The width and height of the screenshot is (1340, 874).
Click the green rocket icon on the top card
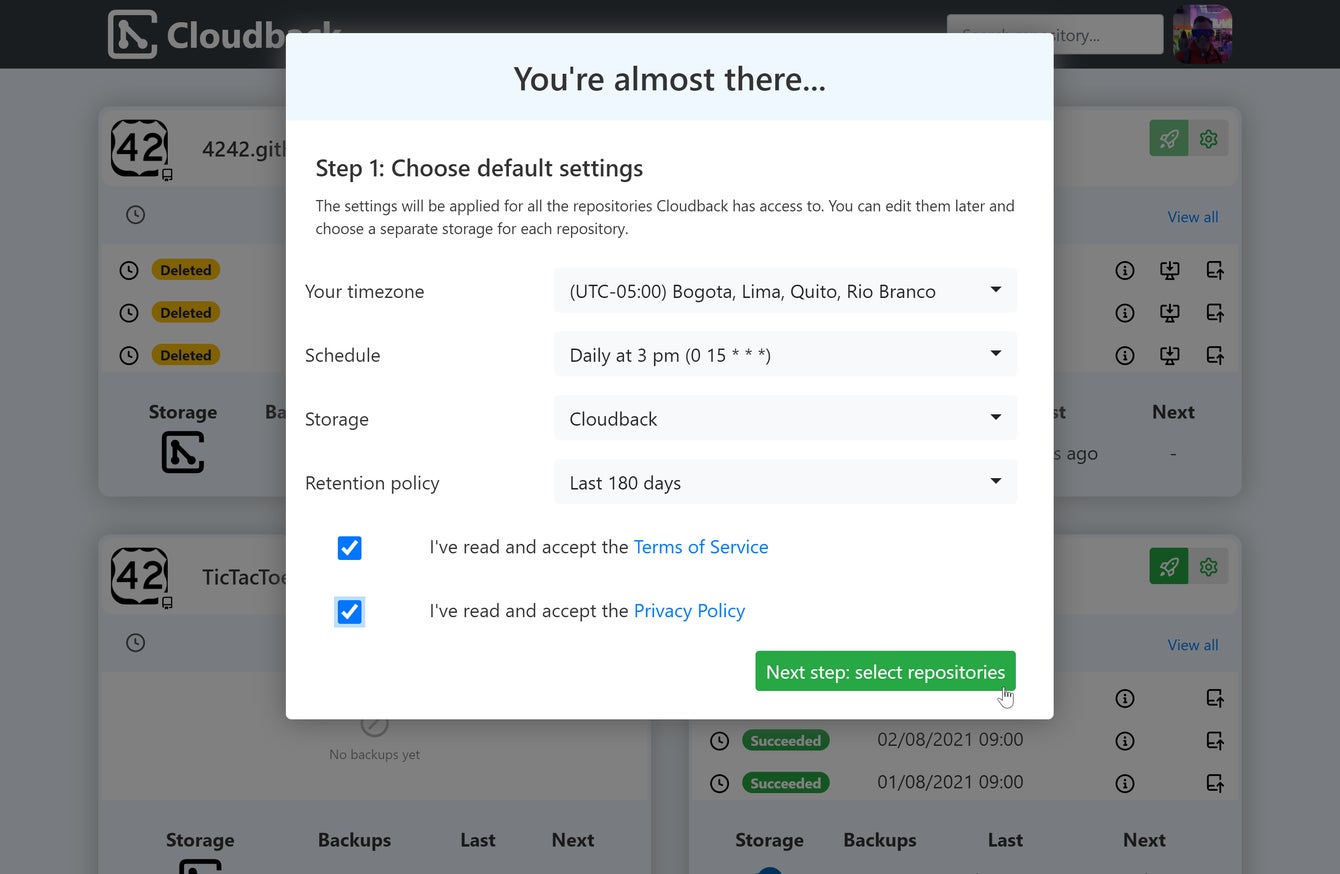click(1169, 139)
